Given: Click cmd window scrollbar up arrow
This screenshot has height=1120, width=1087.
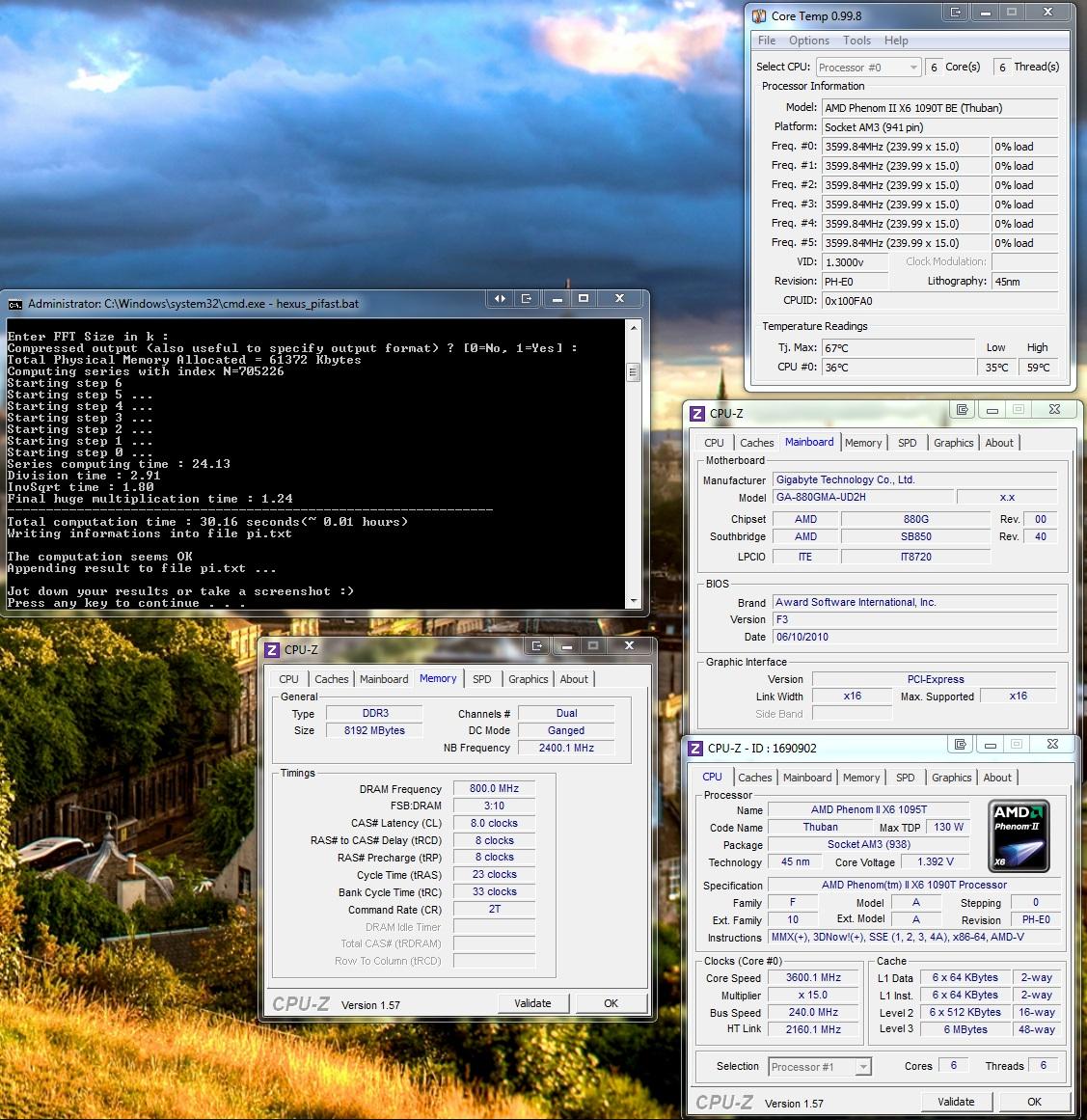Looking at the screenshot, I should click(633, 328).
